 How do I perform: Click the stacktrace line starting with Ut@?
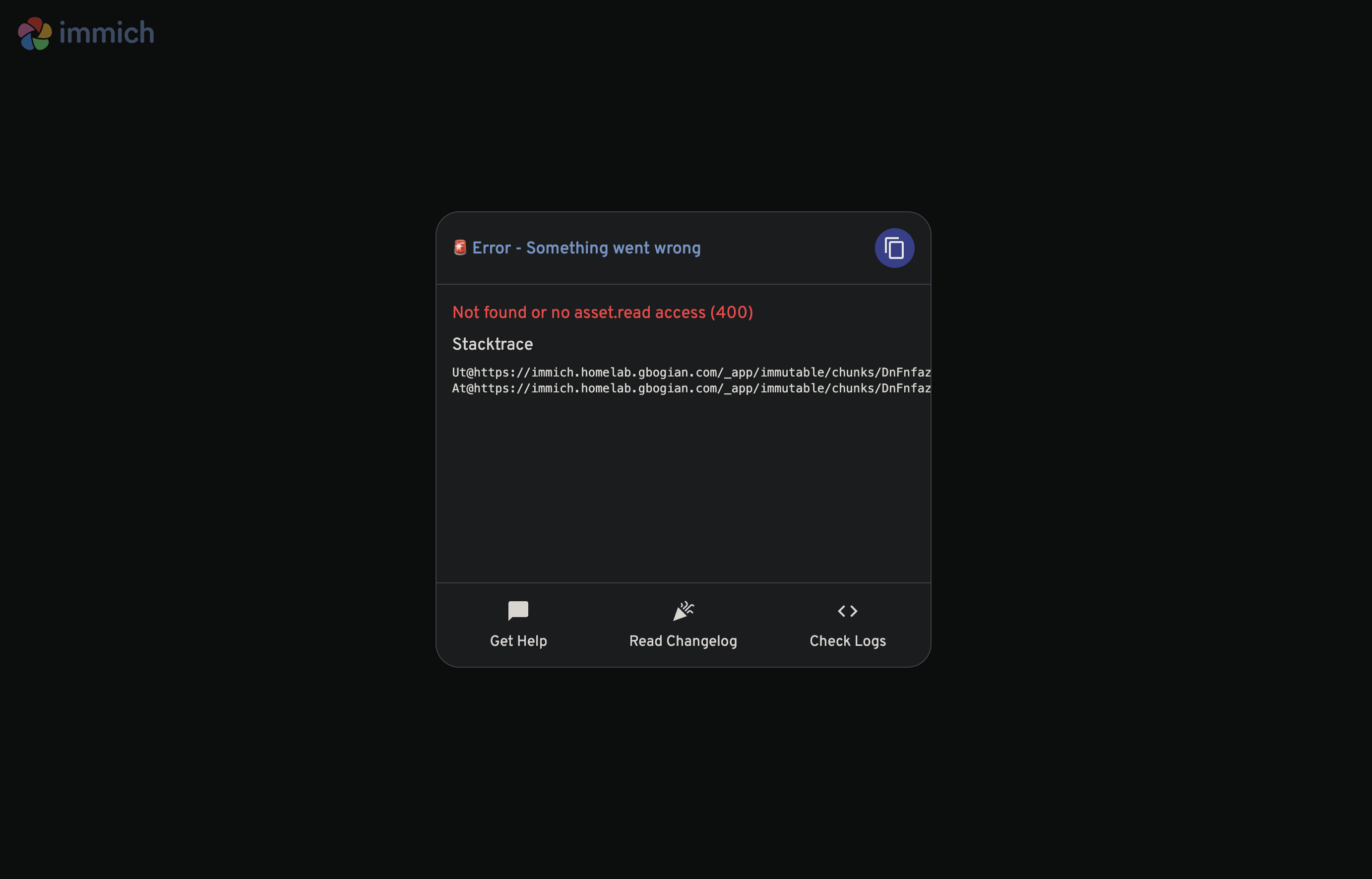pyautogui.click(x=692, y=372)
